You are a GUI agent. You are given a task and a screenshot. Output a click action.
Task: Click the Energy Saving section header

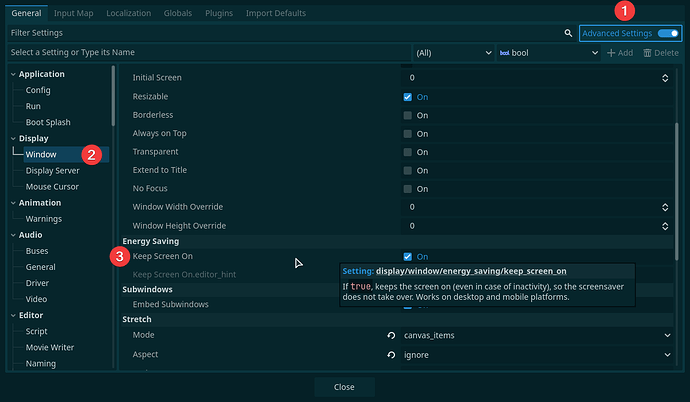pos(396,241)
